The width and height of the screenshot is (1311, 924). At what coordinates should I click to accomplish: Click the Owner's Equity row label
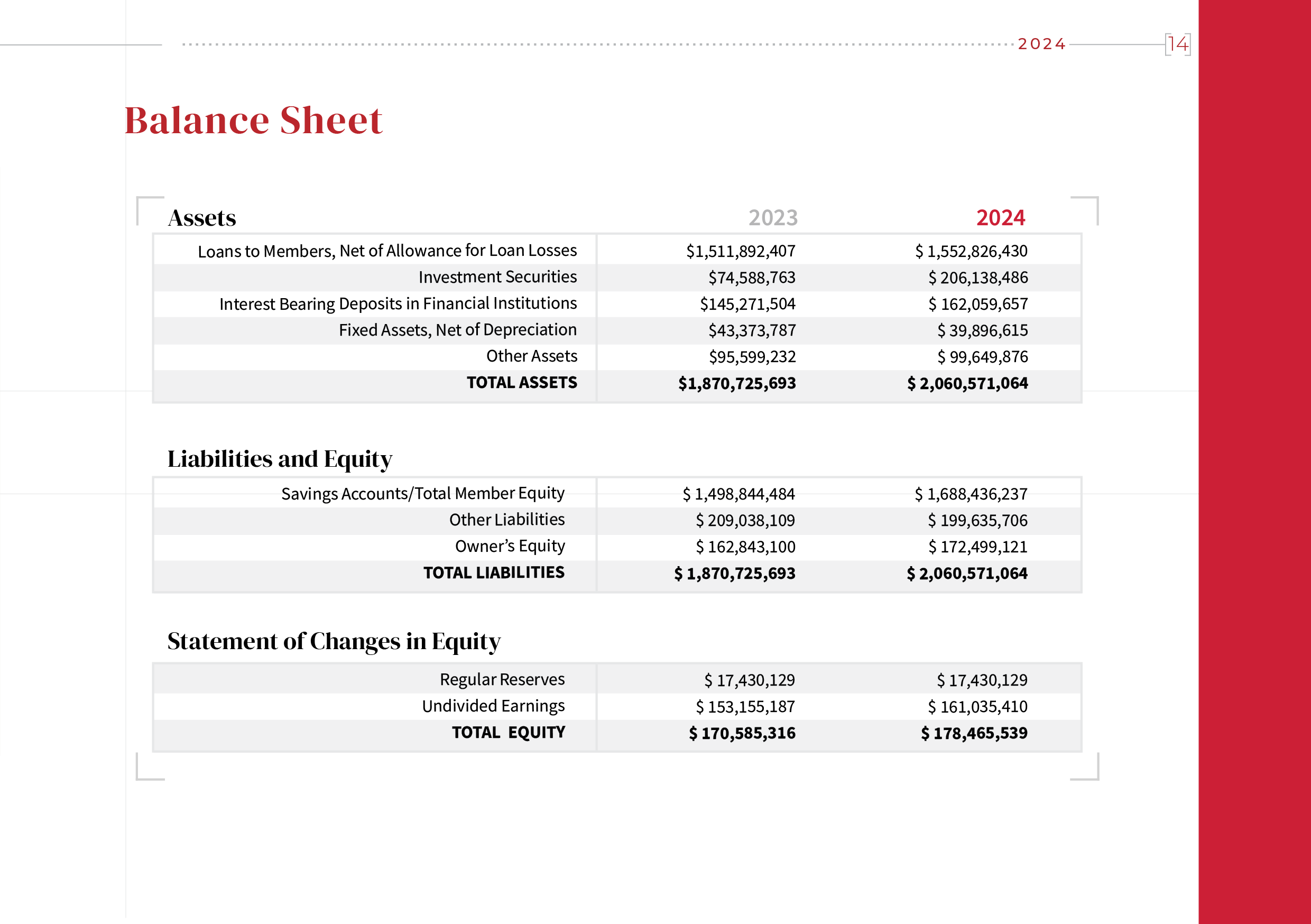[511, 546]
